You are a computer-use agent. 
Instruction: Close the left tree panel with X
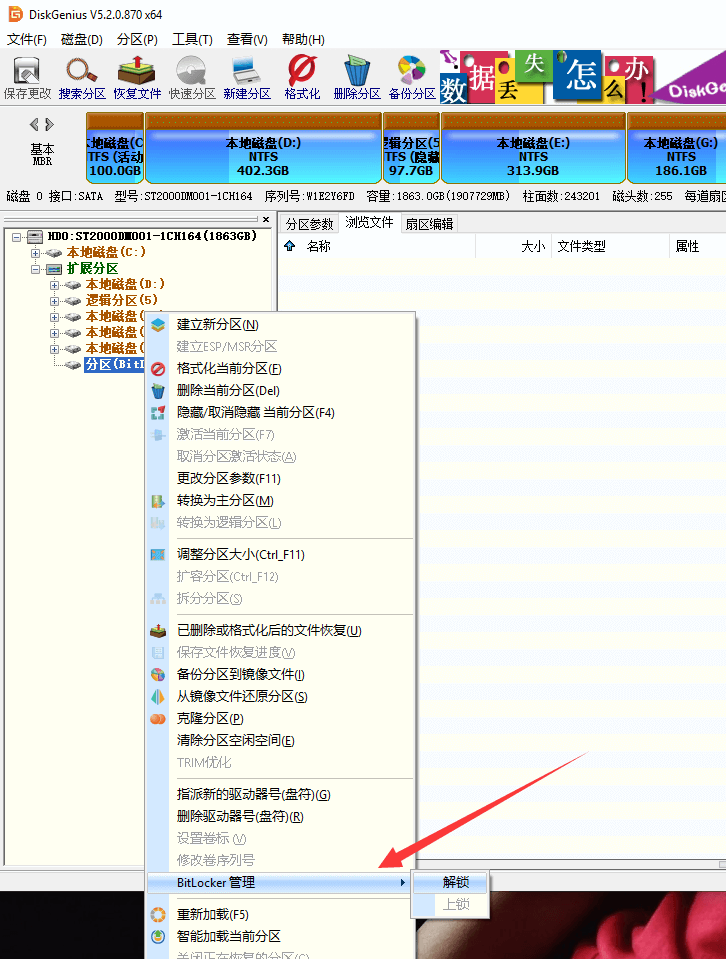(266, 219)
